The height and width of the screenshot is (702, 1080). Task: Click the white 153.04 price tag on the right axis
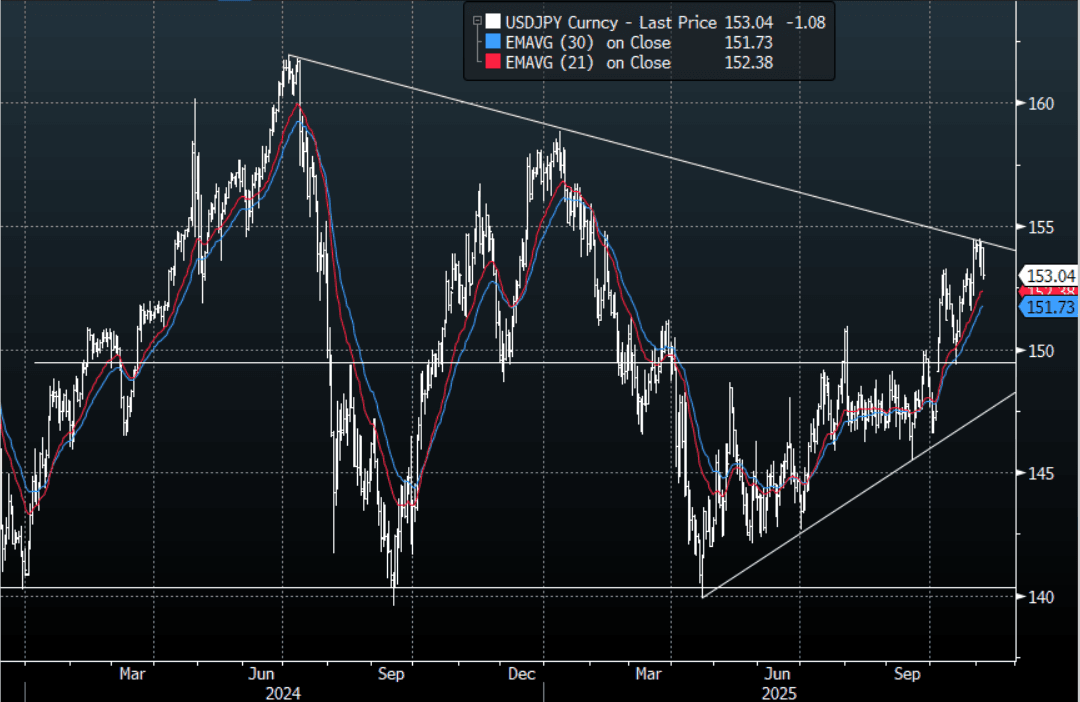tap(1049, 275)
